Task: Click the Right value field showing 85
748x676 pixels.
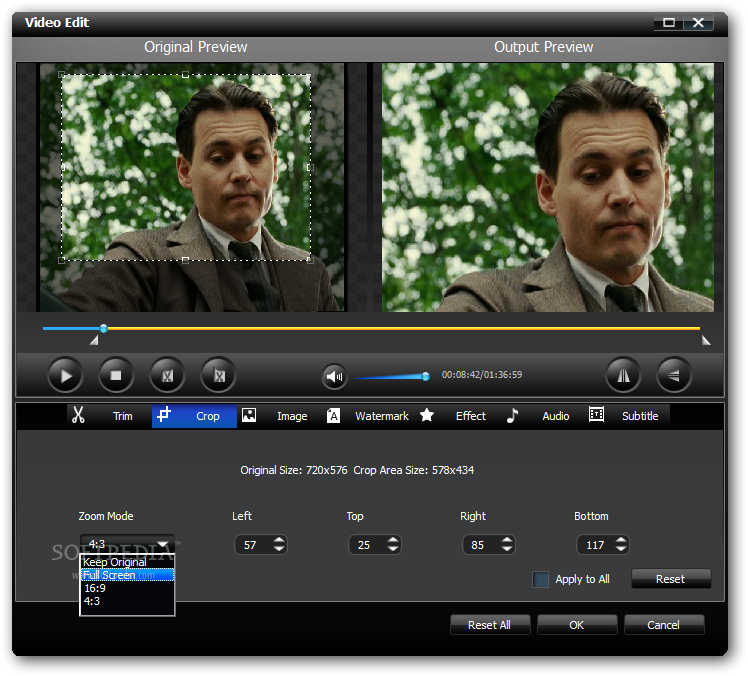Action: coord(482,545)
